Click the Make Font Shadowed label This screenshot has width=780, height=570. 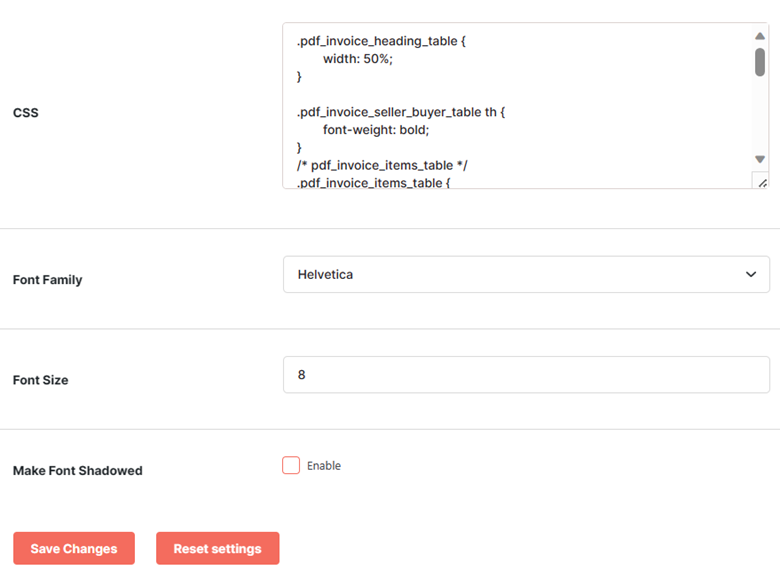[78, 471]
